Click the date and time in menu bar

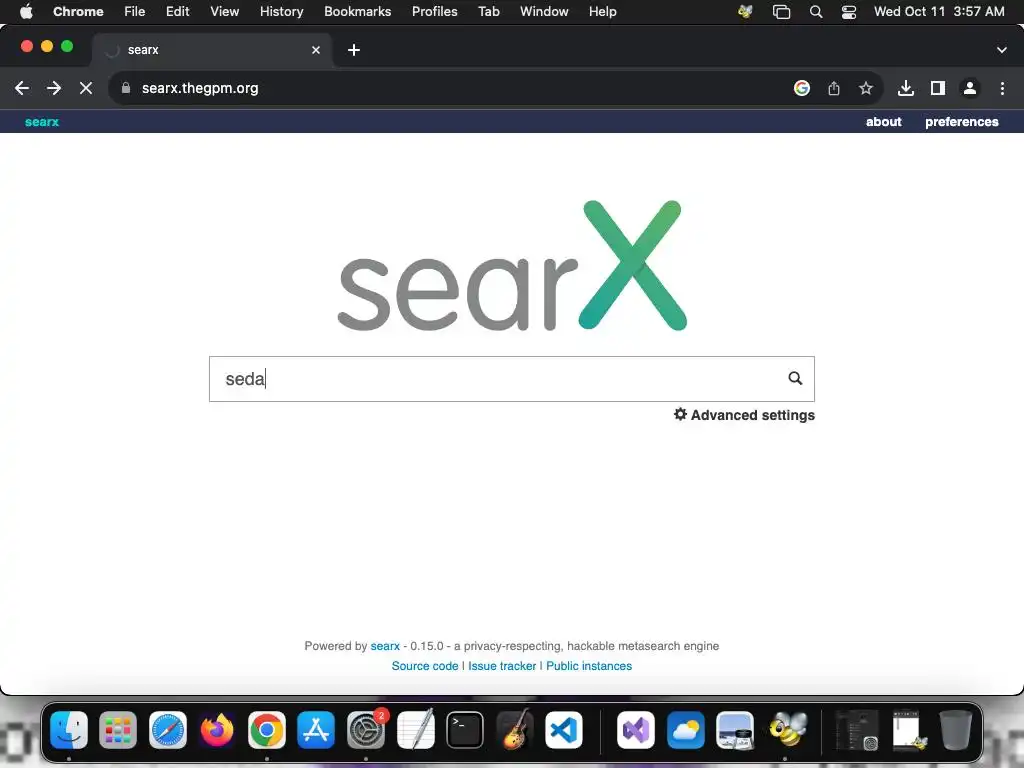pos(939,12)
